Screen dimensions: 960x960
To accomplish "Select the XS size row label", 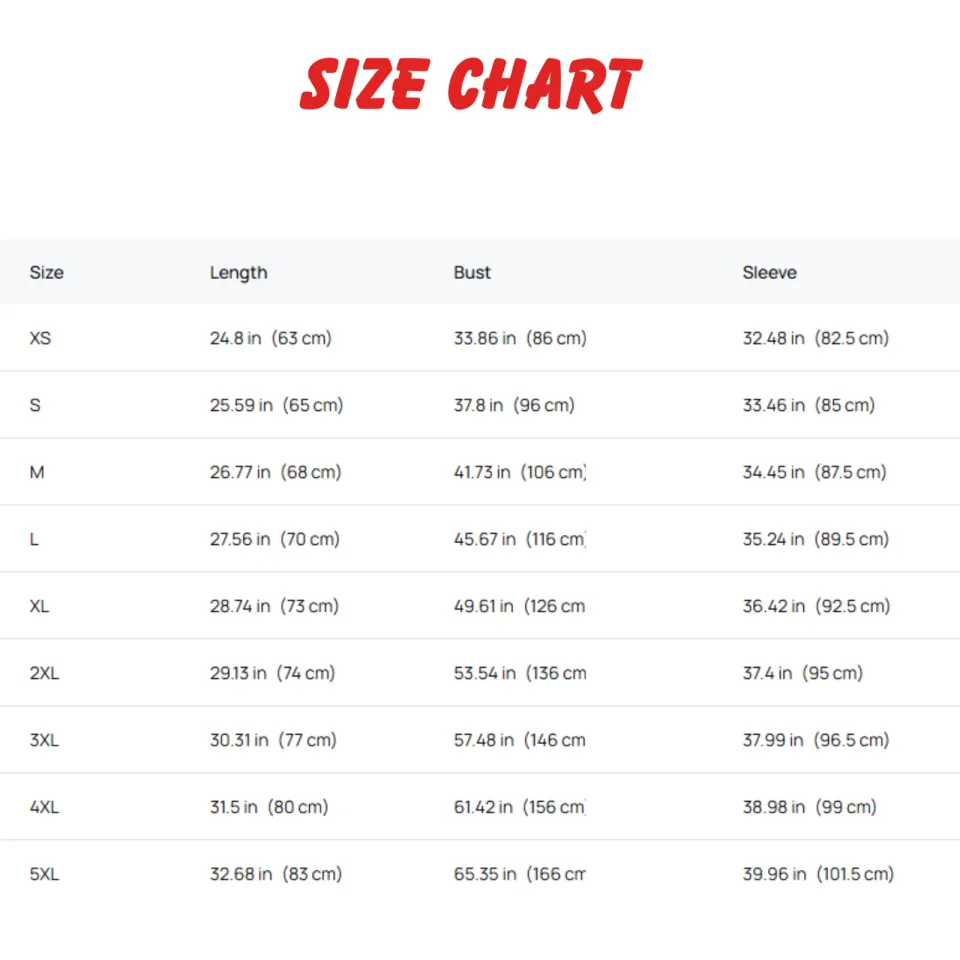I will coord(40,338).
